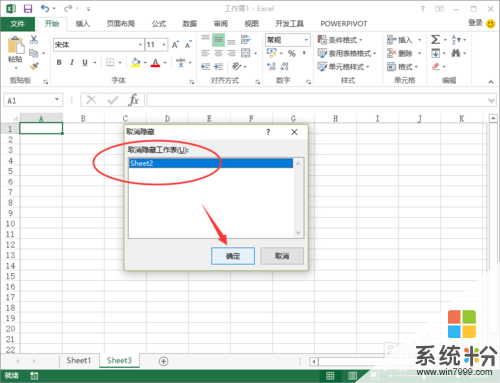Decrease font size with smaller A

tap(188, 45)
